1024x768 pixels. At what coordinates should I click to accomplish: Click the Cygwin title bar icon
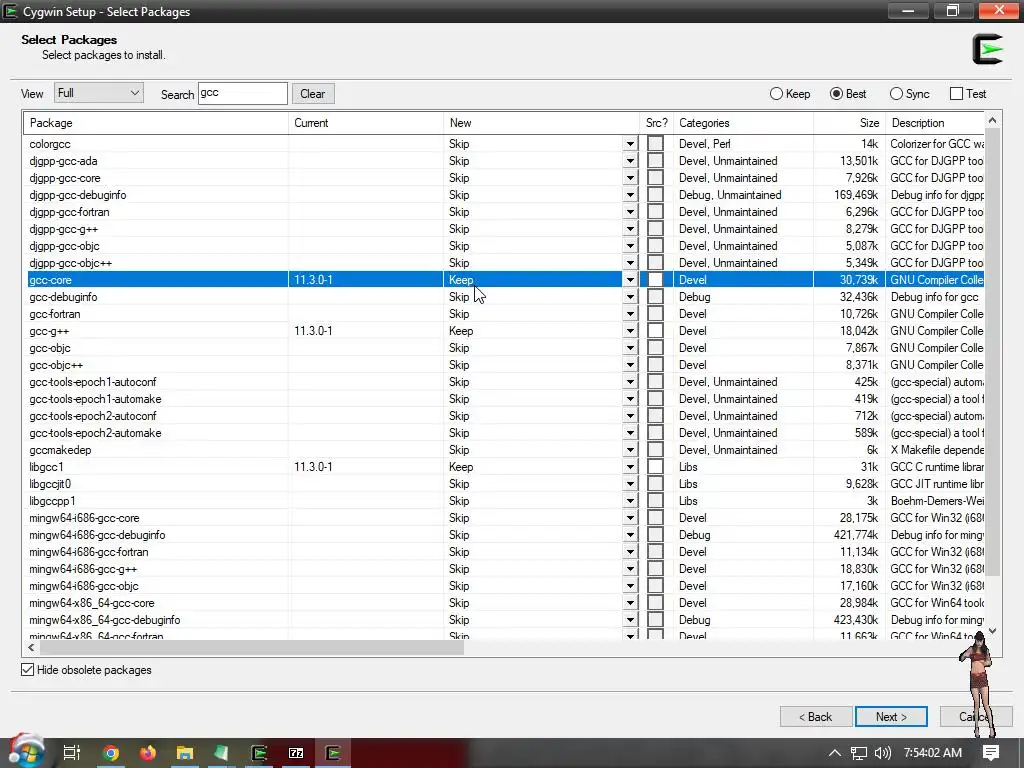(x=10, y=11)
